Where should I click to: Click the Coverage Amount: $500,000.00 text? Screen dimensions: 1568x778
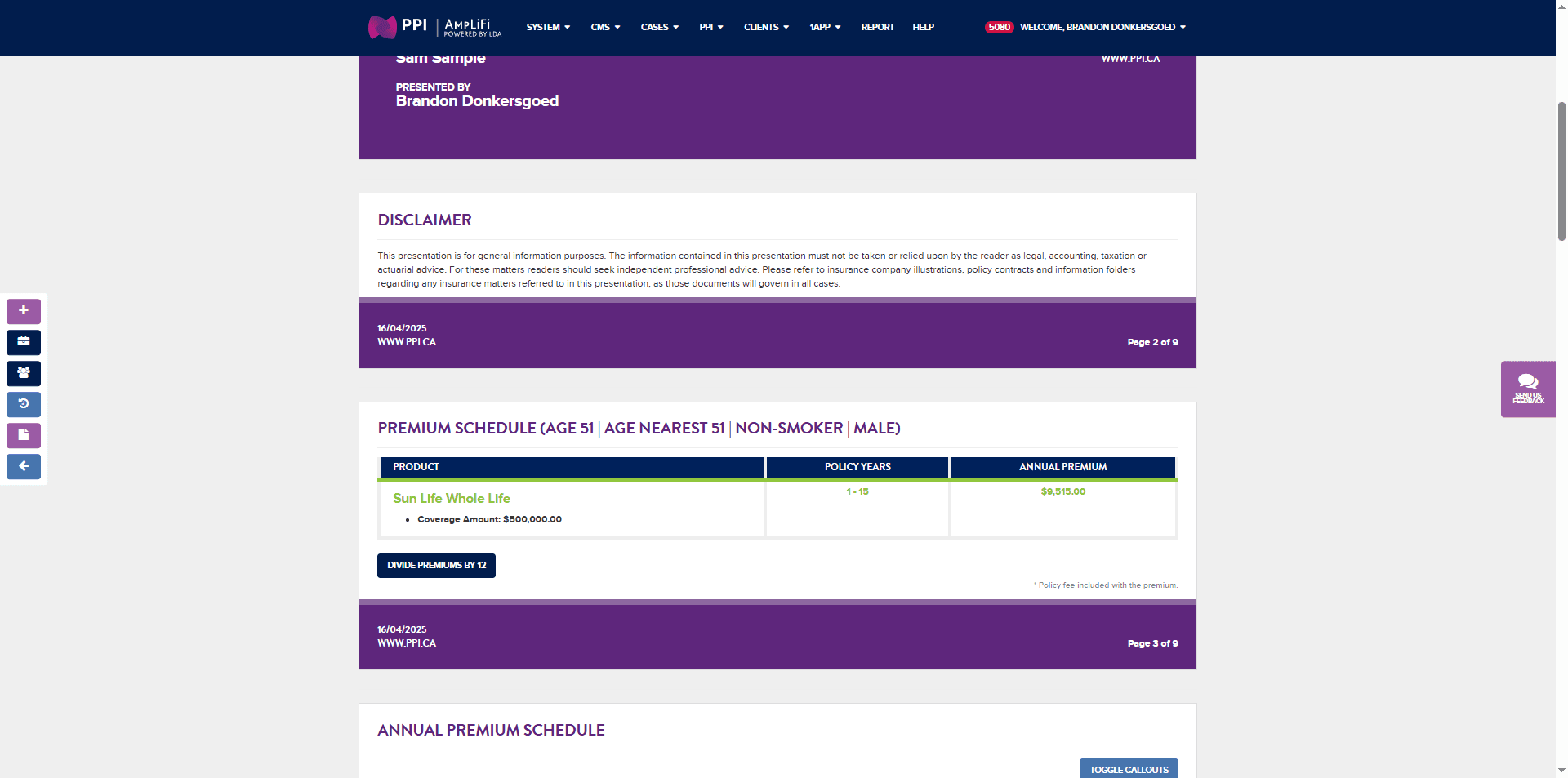click(x=489, y=519)
